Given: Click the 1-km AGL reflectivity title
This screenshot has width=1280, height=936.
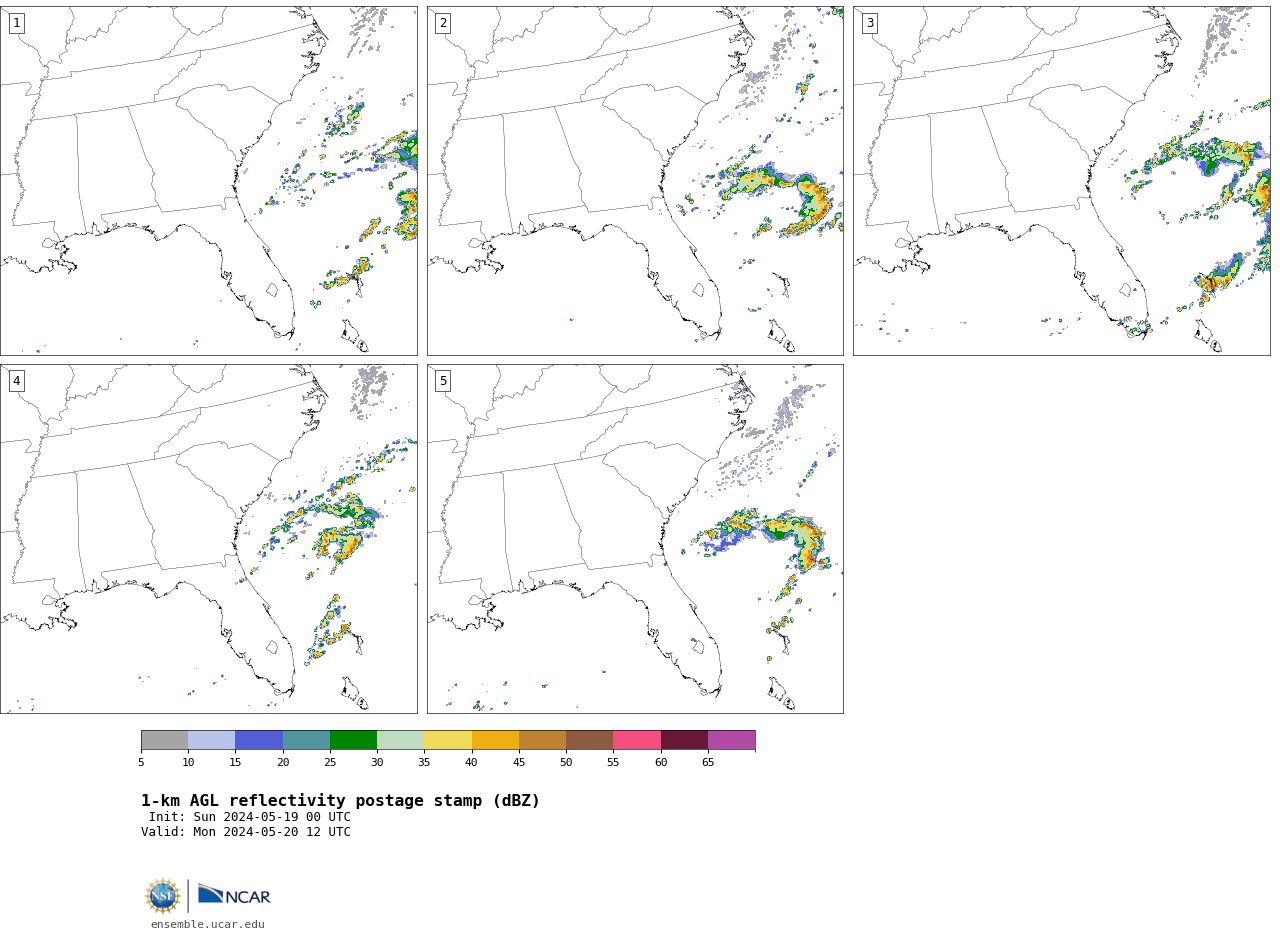Looking at the screenshot, I should coord(340,801).
